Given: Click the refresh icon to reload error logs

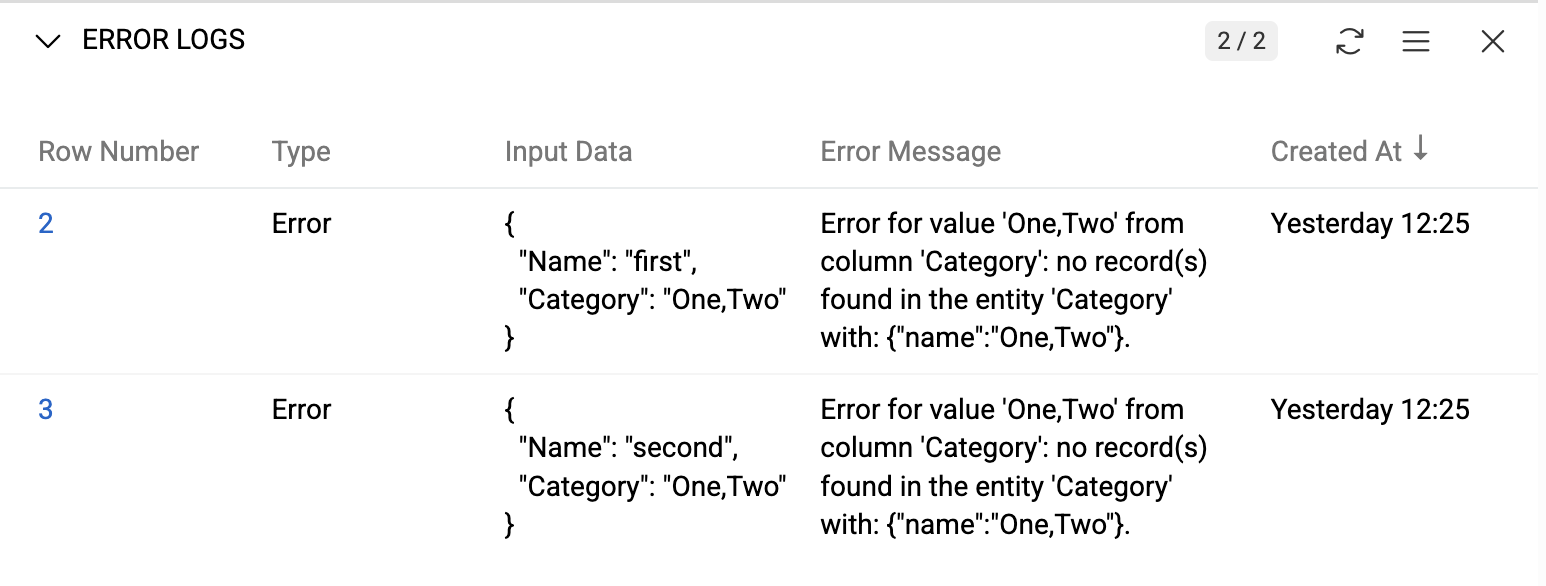Looking at the screenshot, I should pyautogui.click(x=1349, y=41).
